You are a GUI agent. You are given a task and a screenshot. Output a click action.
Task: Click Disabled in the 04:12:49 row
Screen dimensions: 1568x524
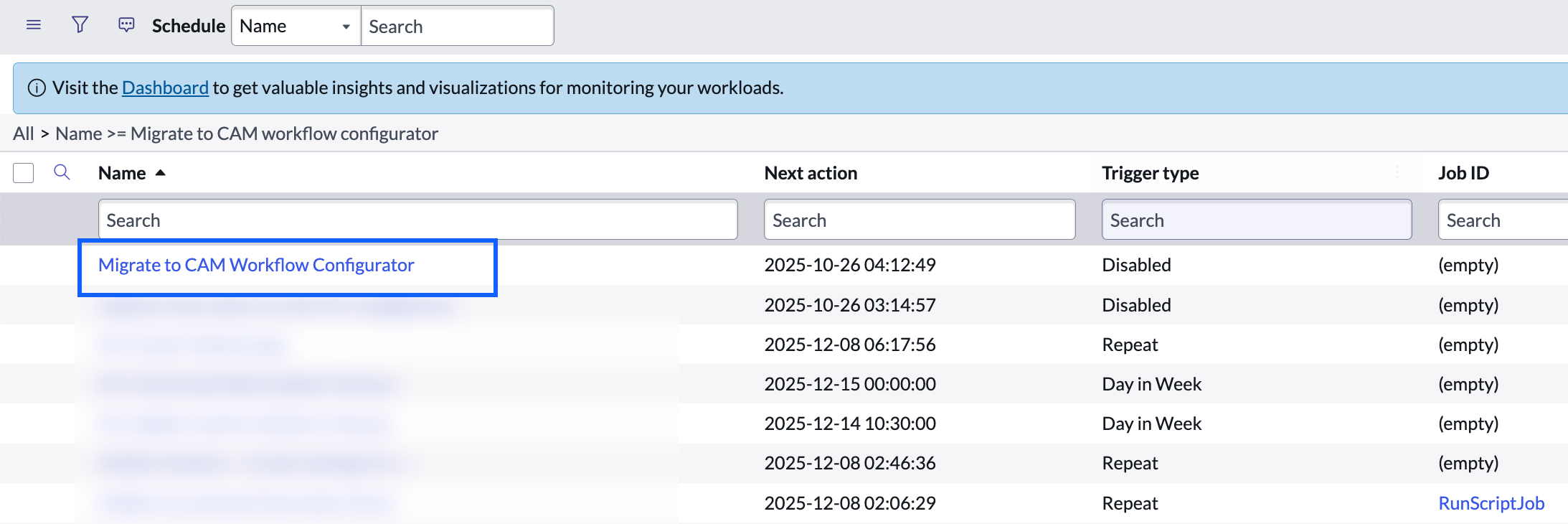click(x=1136, y=265)
